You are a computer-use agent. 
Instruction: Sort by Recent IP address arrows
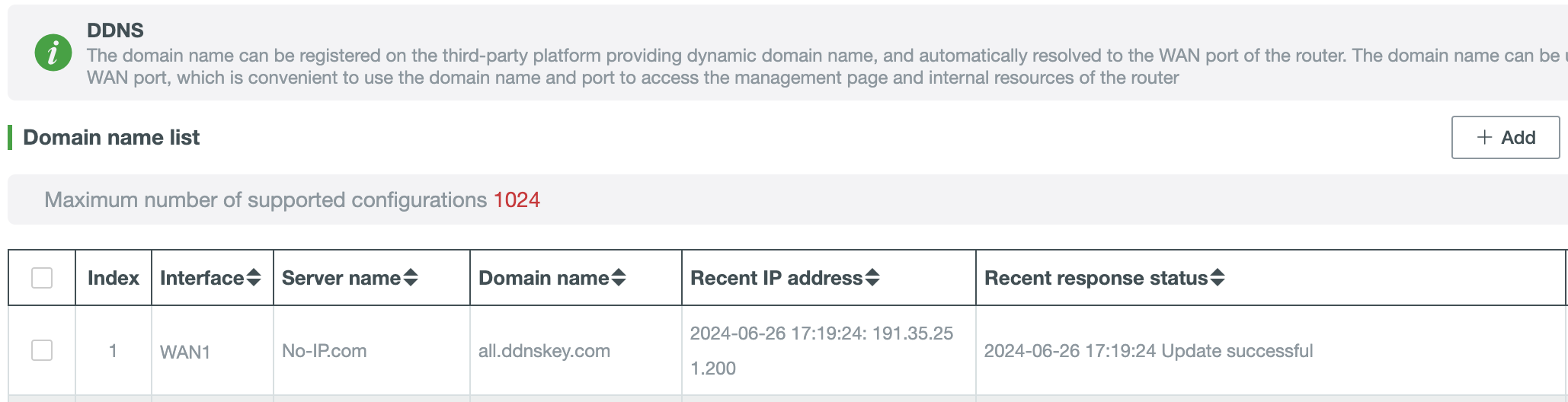pyautogui.click(x=872, y=278)
